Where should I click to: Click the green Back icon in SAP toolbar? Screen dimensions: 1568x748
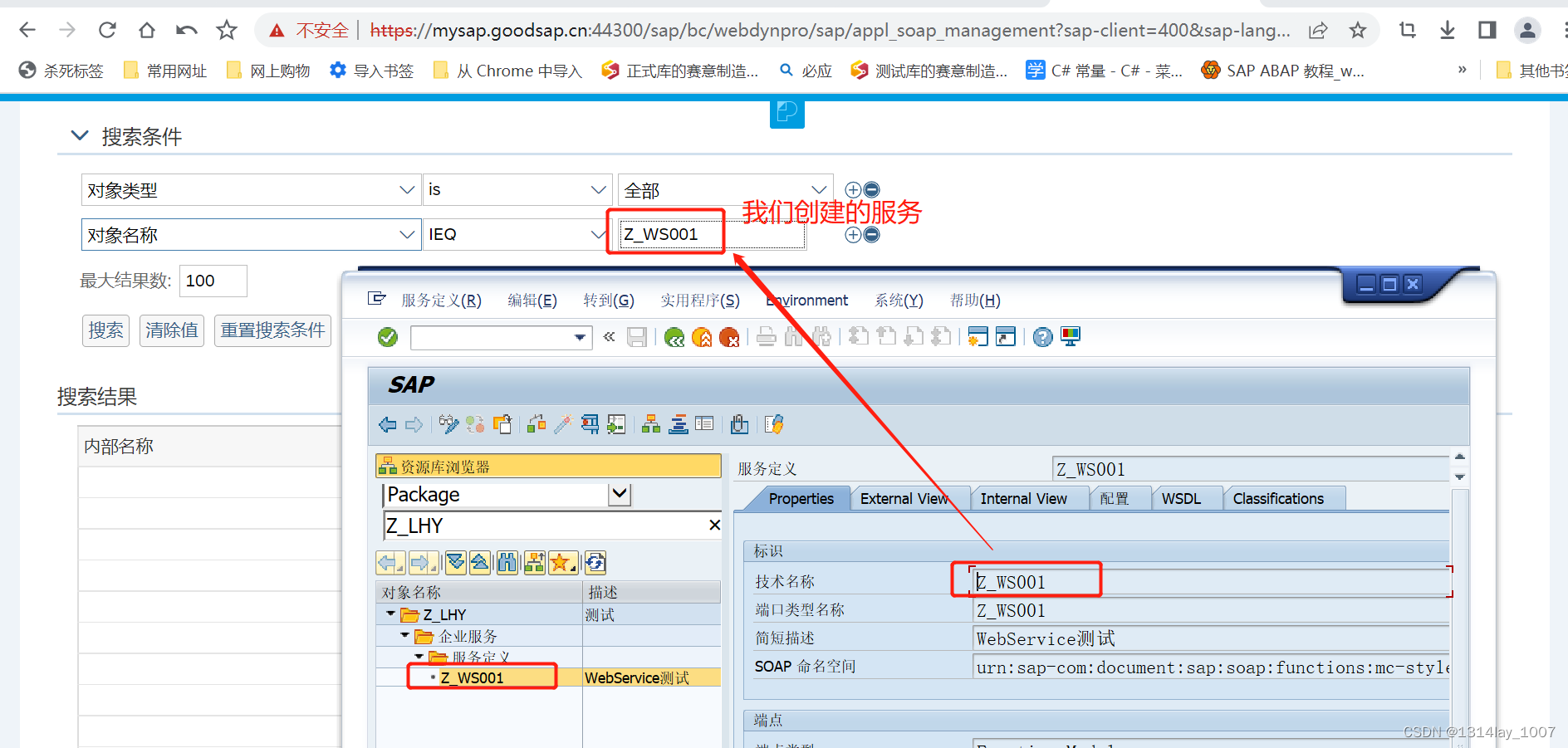coord(674,337)
